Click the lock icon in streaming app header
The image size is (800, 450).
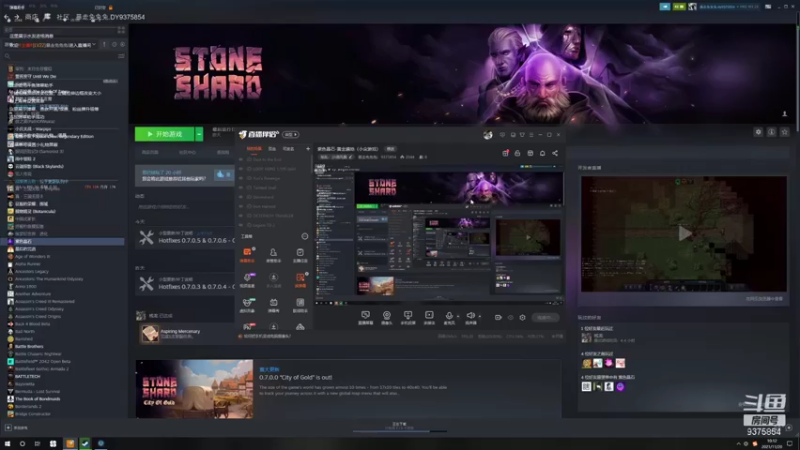(517, 153)
